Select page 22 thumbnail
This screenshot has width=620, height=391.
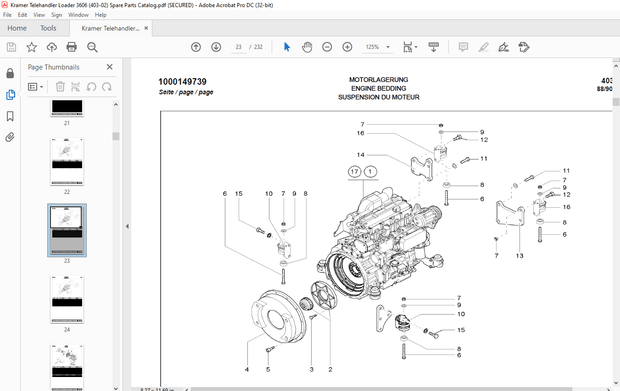pyautogui.click(x=67, y=161)
